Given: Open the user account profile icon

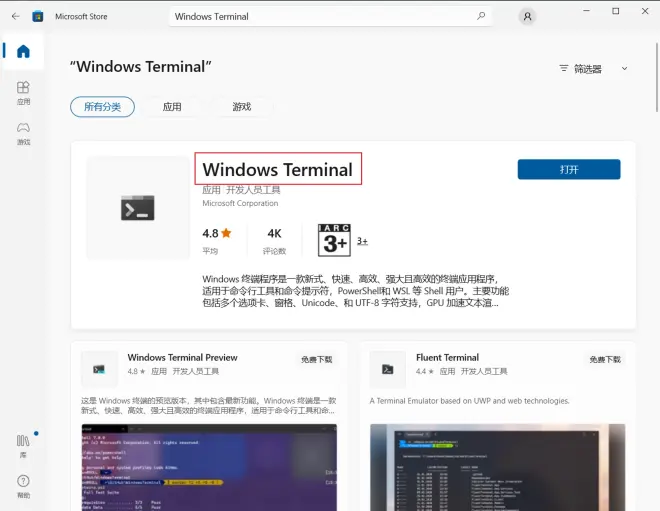Looking at the screenshot, I should [x=527, y=16].
